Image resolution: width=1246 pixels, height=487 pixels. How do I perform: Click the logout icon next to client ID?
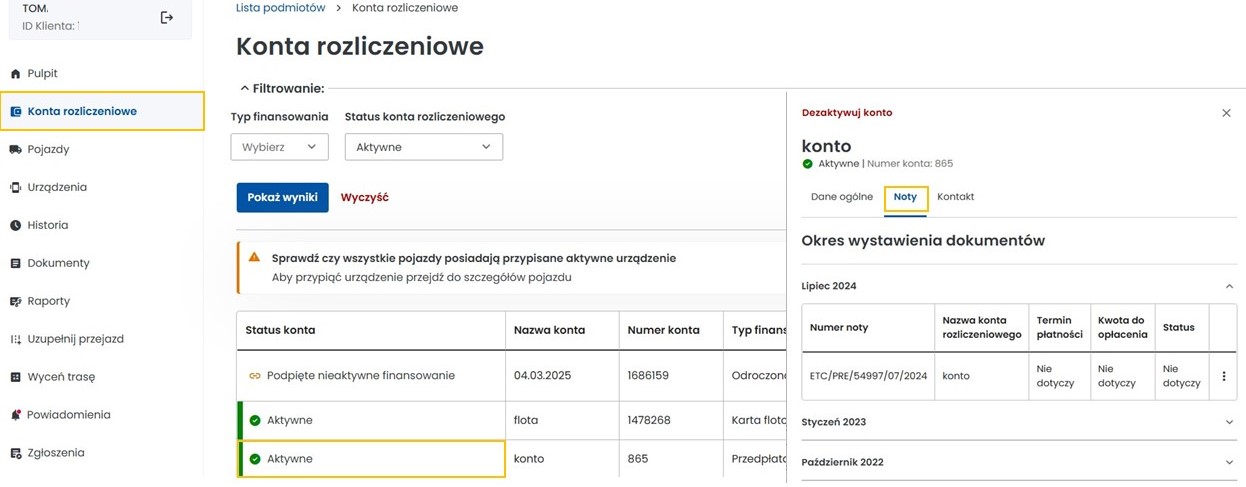coord(167,17)
